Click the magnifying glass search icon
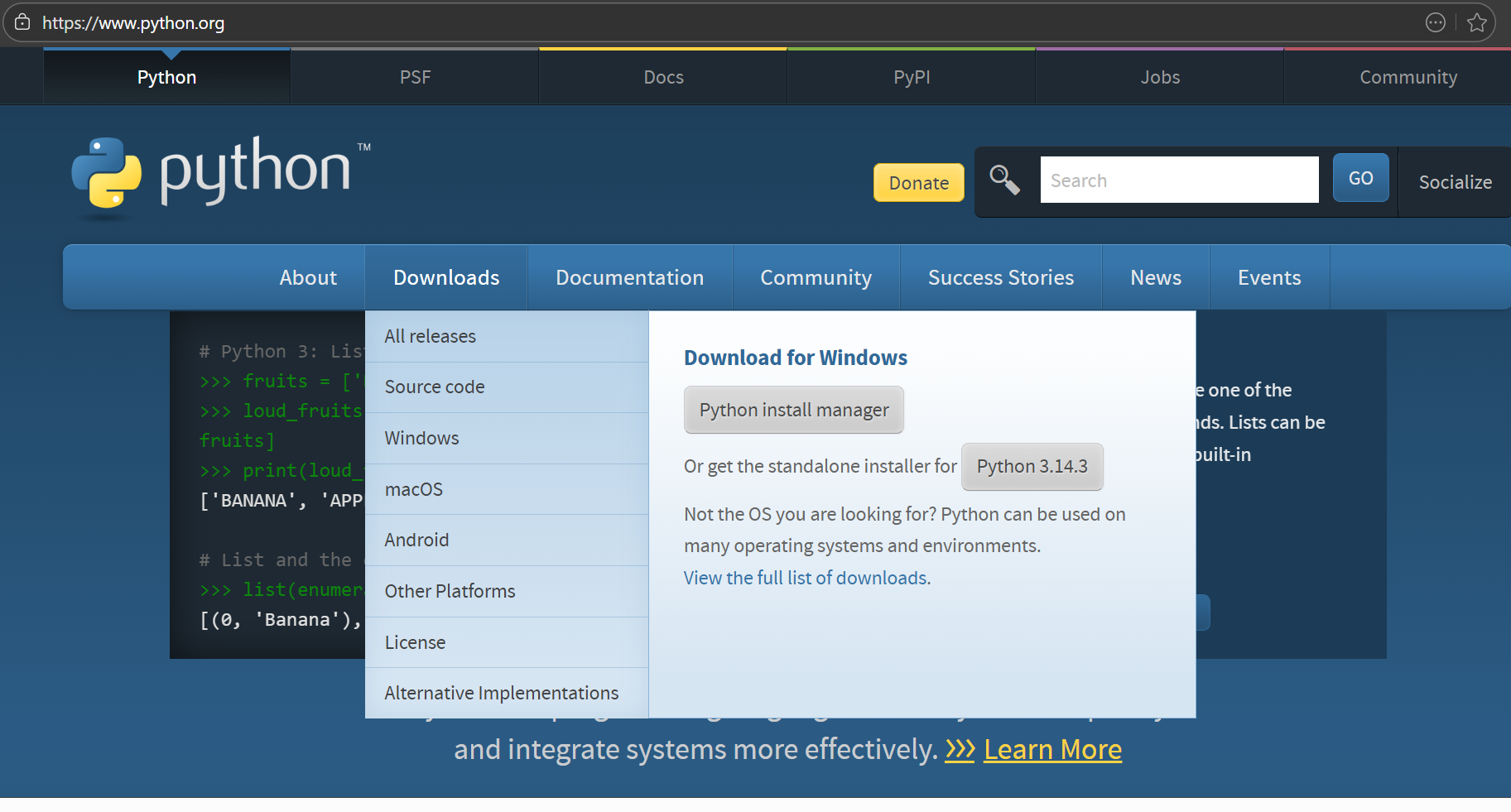Viewport: 1511px width, 812px height. (x=1004, y=180)
